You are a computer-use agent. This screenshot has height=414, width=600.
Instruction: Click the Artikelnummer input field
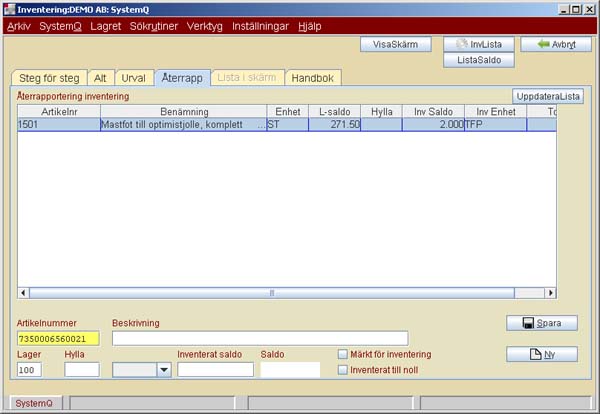tap(57, 338)
